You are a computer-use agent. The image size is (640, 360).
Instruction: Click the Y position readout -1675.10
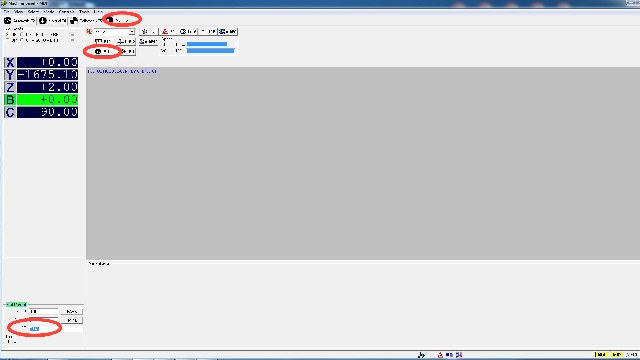(x=47, y=75)
